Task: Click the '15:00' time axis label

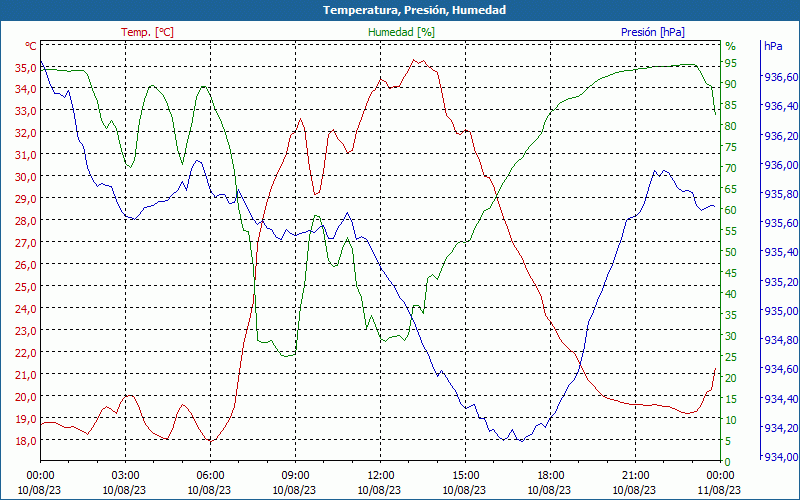Action: [x=465, y=476]
